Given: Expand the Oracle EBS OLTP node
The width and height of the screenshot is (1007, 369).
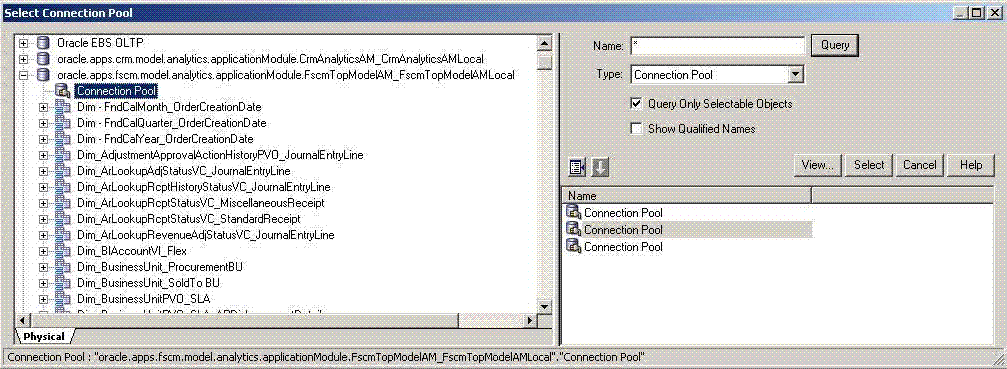Looking at the screenshot, I should point(24,43).
